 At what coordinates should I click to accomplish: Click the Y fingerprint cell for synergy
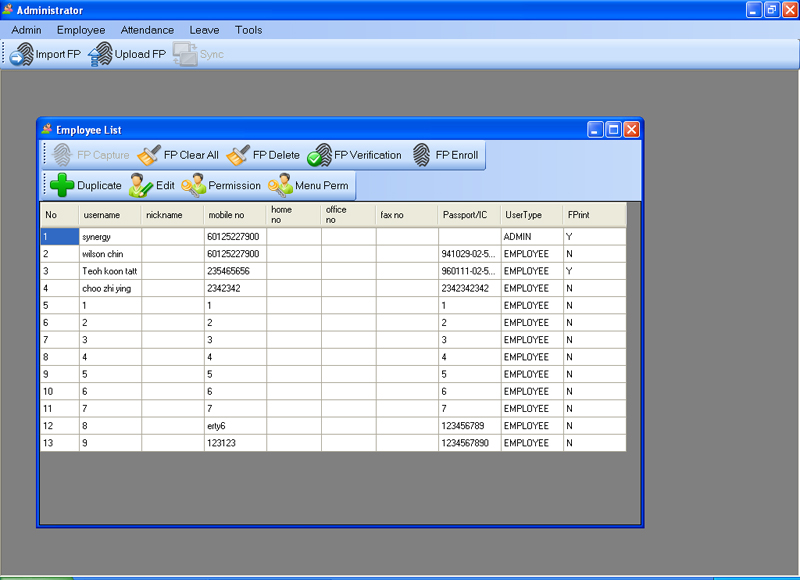point(595,237)
